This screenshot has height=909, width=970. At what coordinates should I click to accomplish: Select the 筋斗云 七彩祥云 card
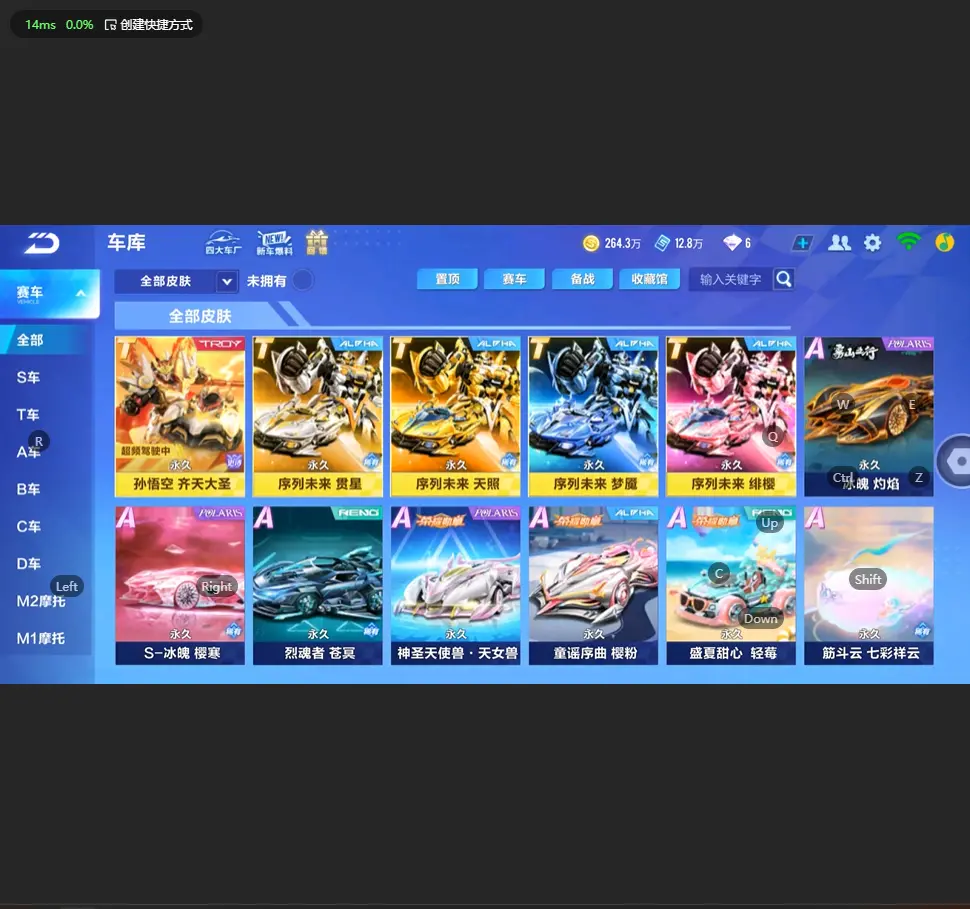pos(869,585)
